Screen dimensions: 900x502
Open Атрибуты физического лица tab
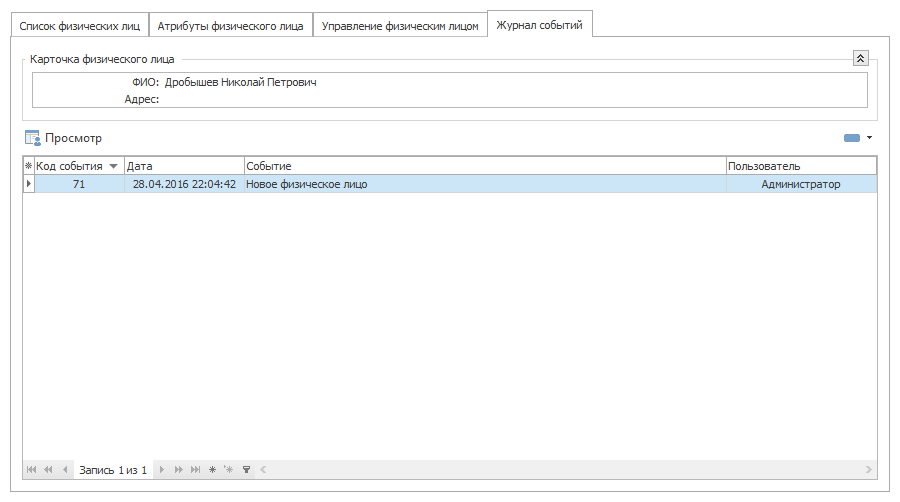(x=231, y=26)
